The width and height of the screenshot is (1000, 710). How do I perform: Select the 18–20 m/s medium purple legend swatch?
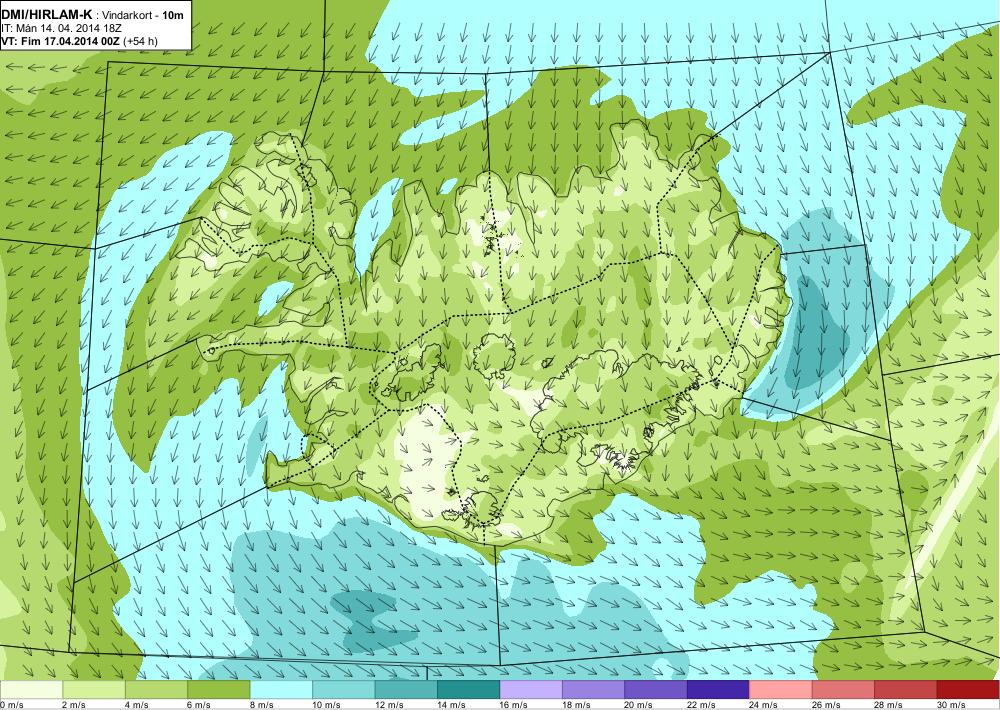coord(594,690)
